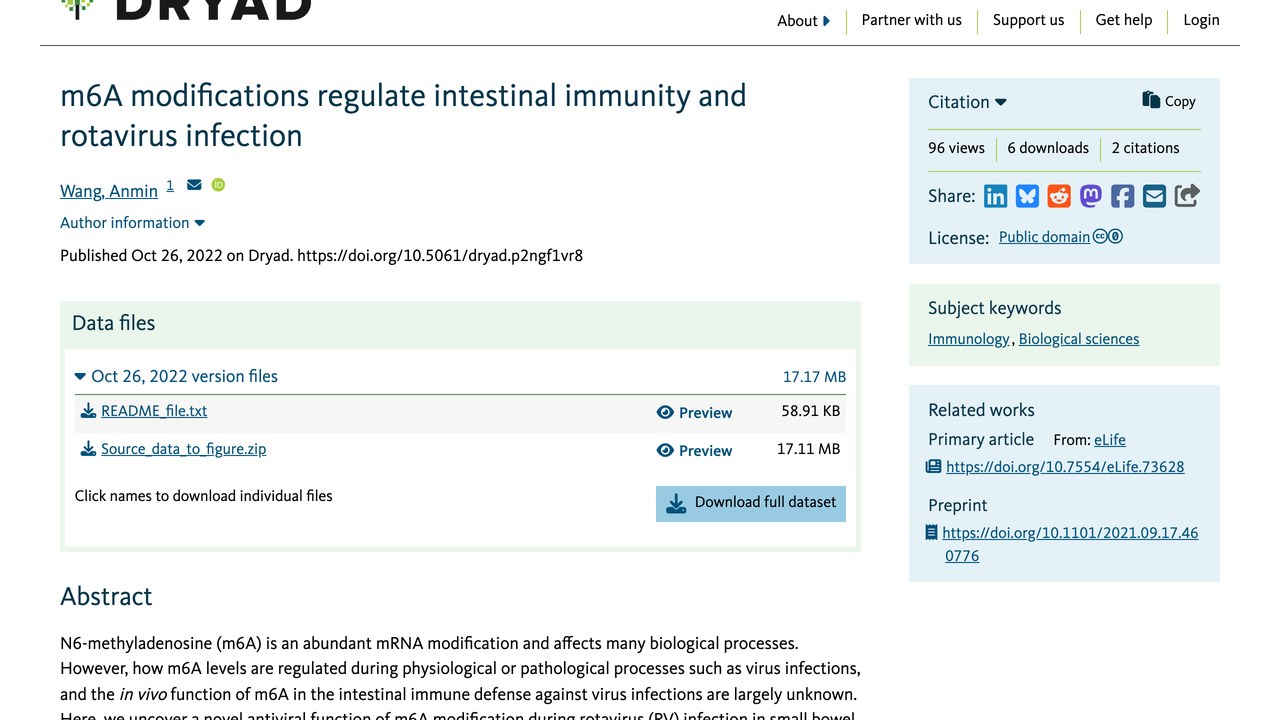1280x720 pixels.
Task: Open Partner with us page
Action: (911, 20)
